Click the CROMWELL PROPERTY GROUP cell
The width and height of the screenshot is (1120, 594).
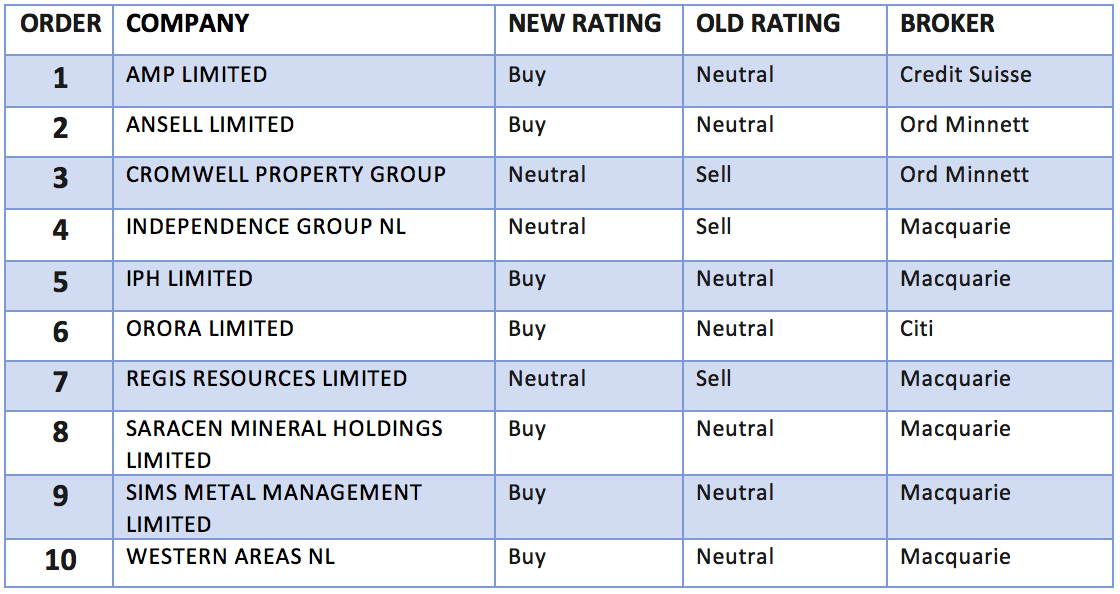tap(286, 175)
